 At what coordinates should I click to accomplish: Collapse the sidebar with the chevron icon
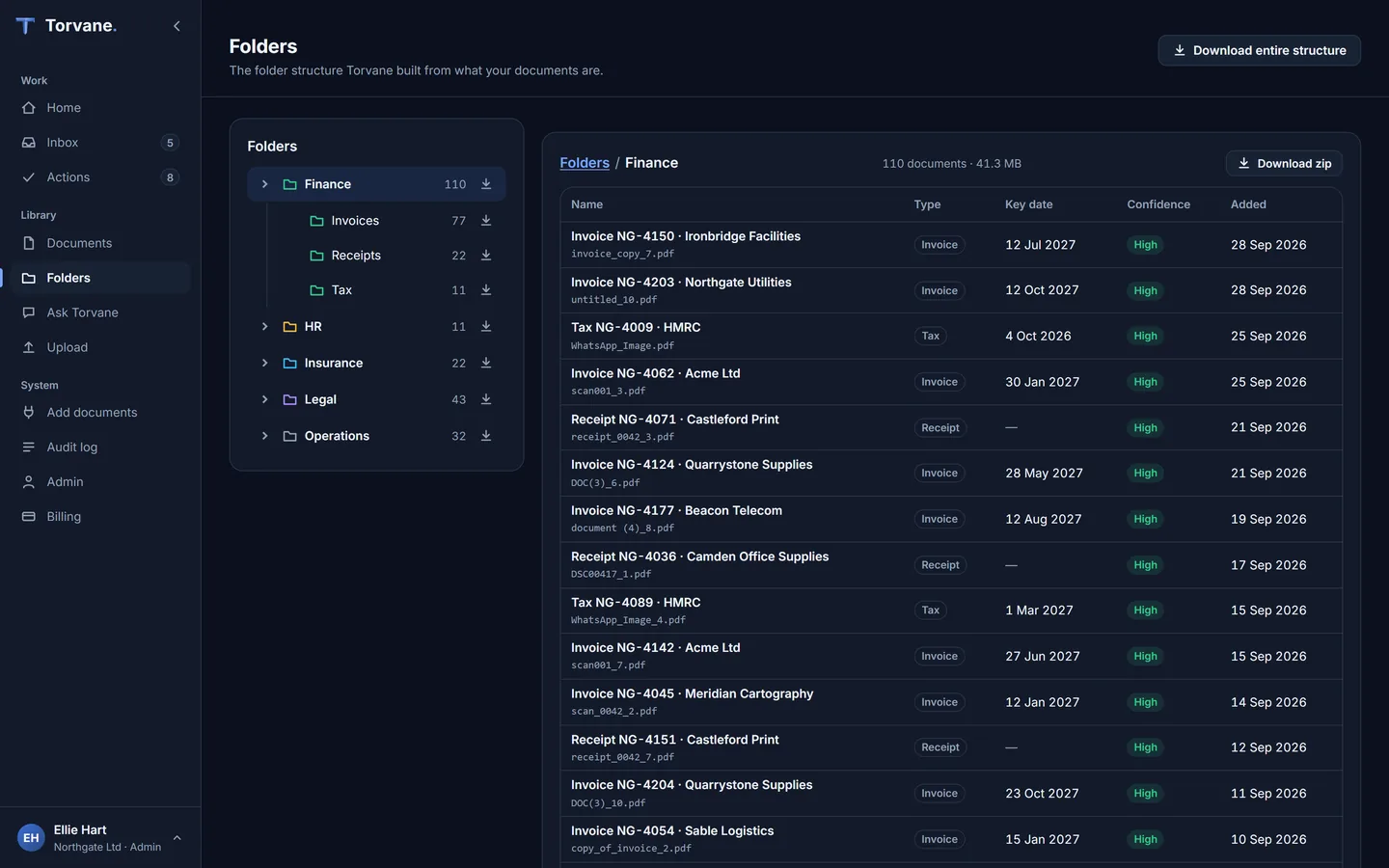(x=177, y=26)
